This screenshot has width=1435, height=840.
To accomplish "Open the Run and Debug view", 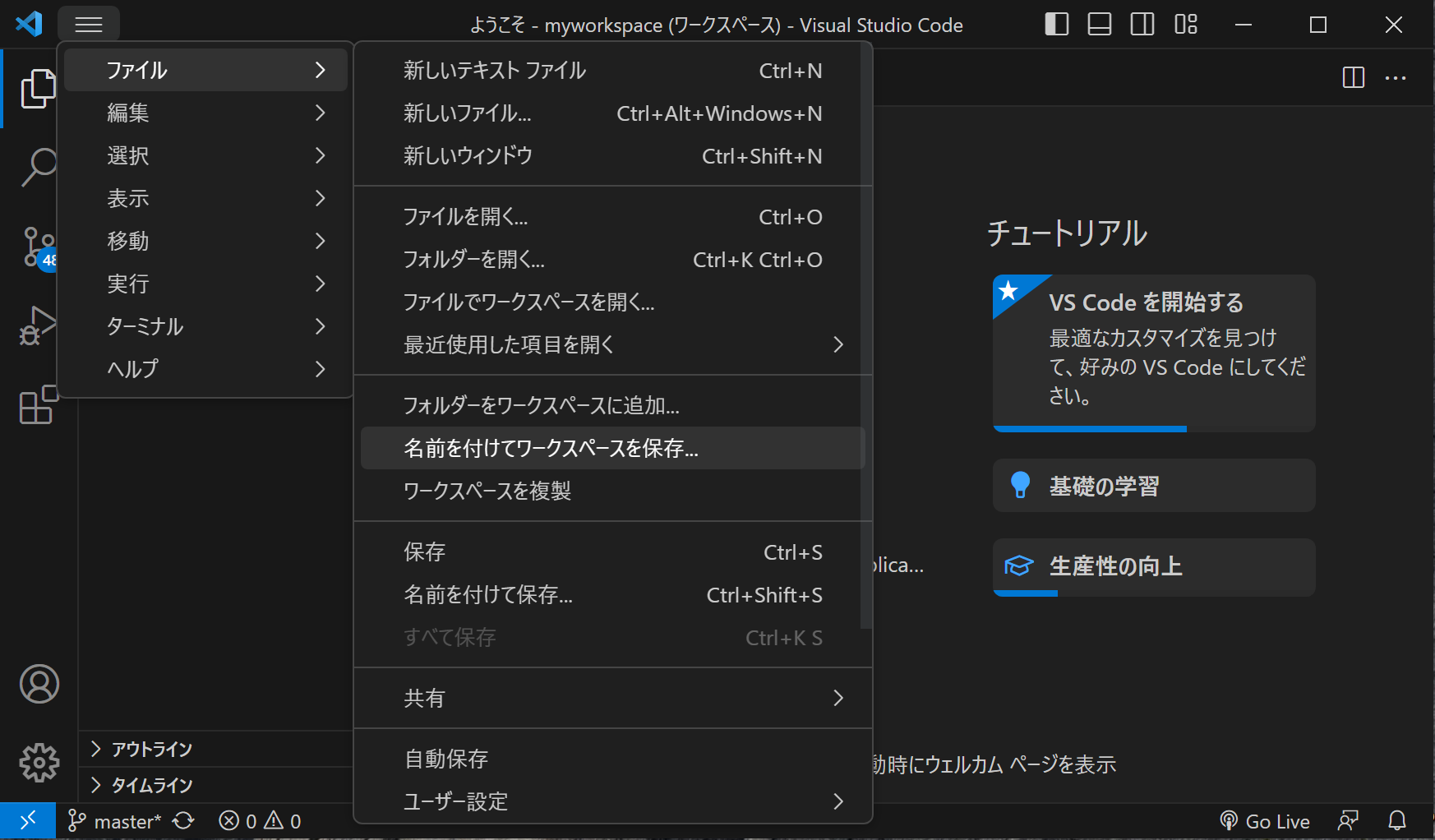I will (38, 325).
